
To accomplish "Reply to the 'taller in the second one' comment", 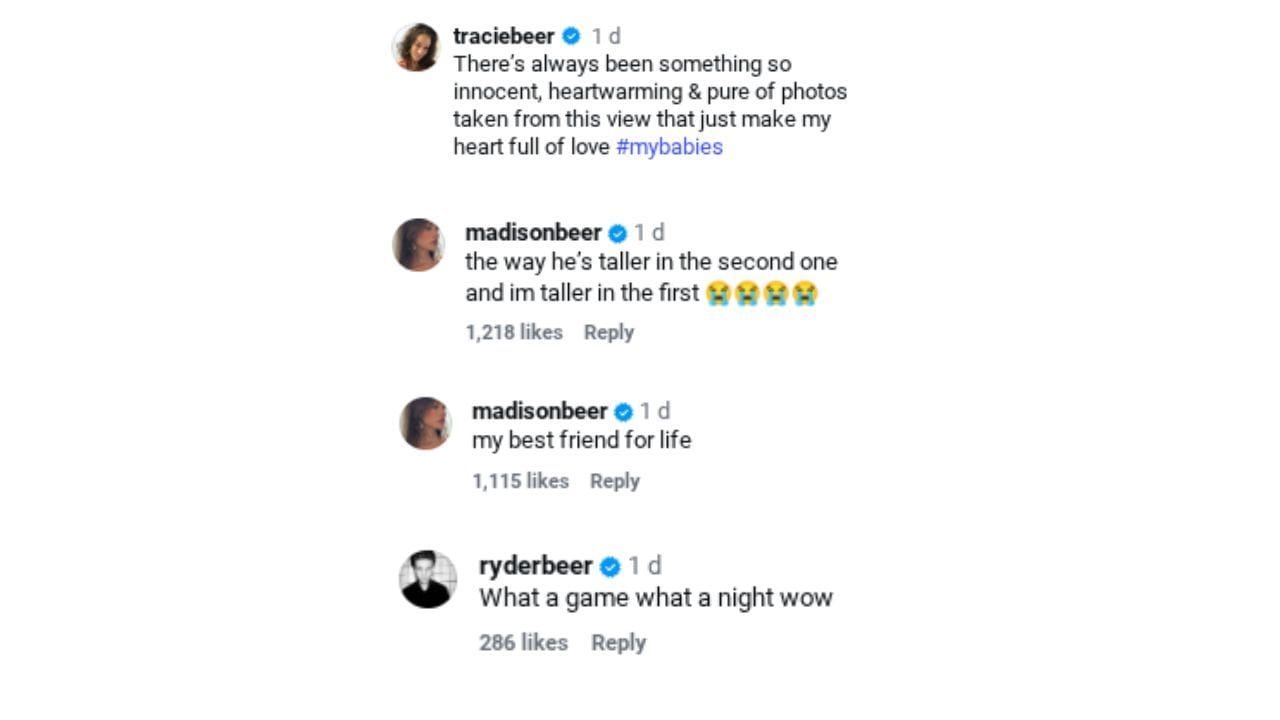I will click(608, 332).
